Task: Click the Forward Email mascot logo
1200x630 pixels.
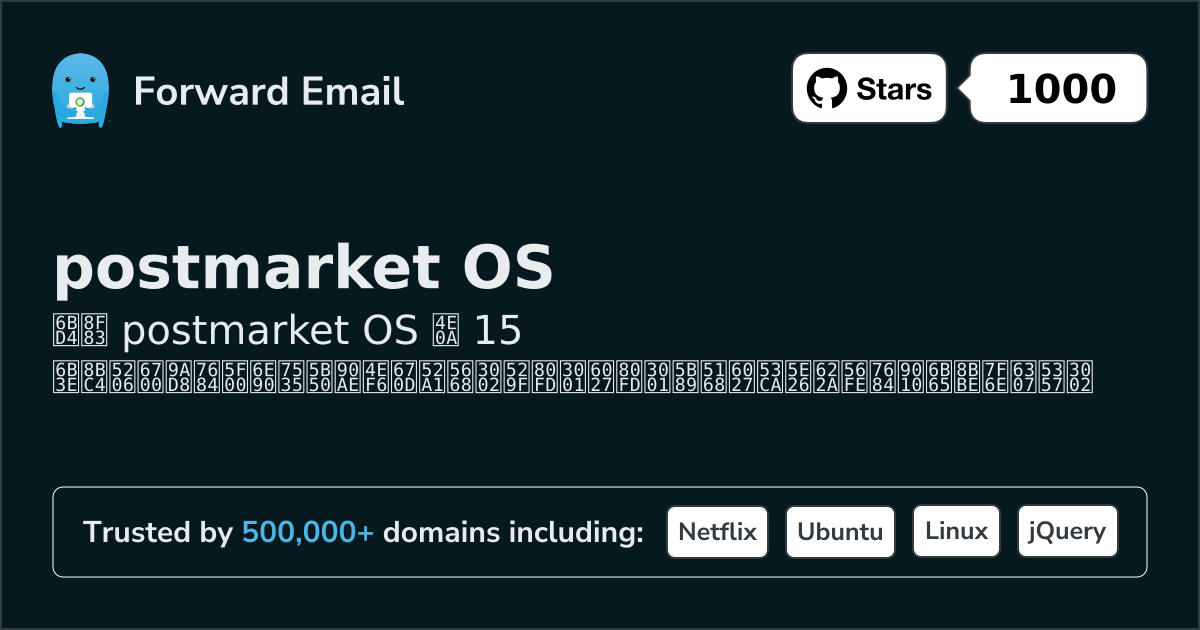Action: tap(79, 90)
